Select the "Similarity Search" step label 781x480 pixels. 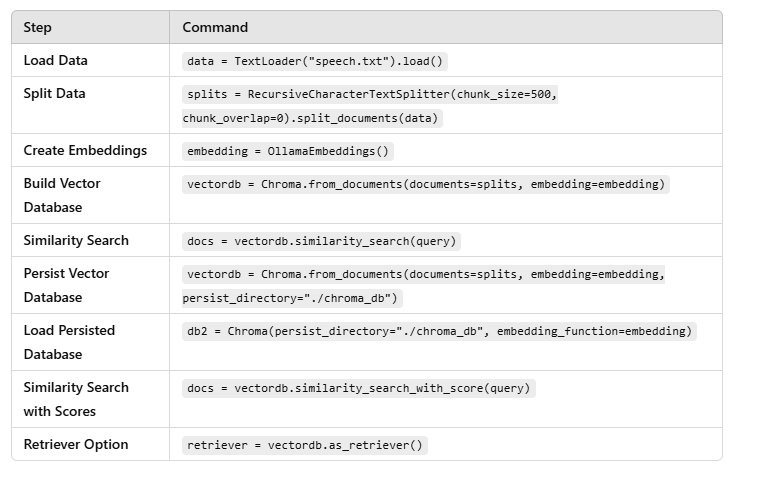[x=76, y=240]
